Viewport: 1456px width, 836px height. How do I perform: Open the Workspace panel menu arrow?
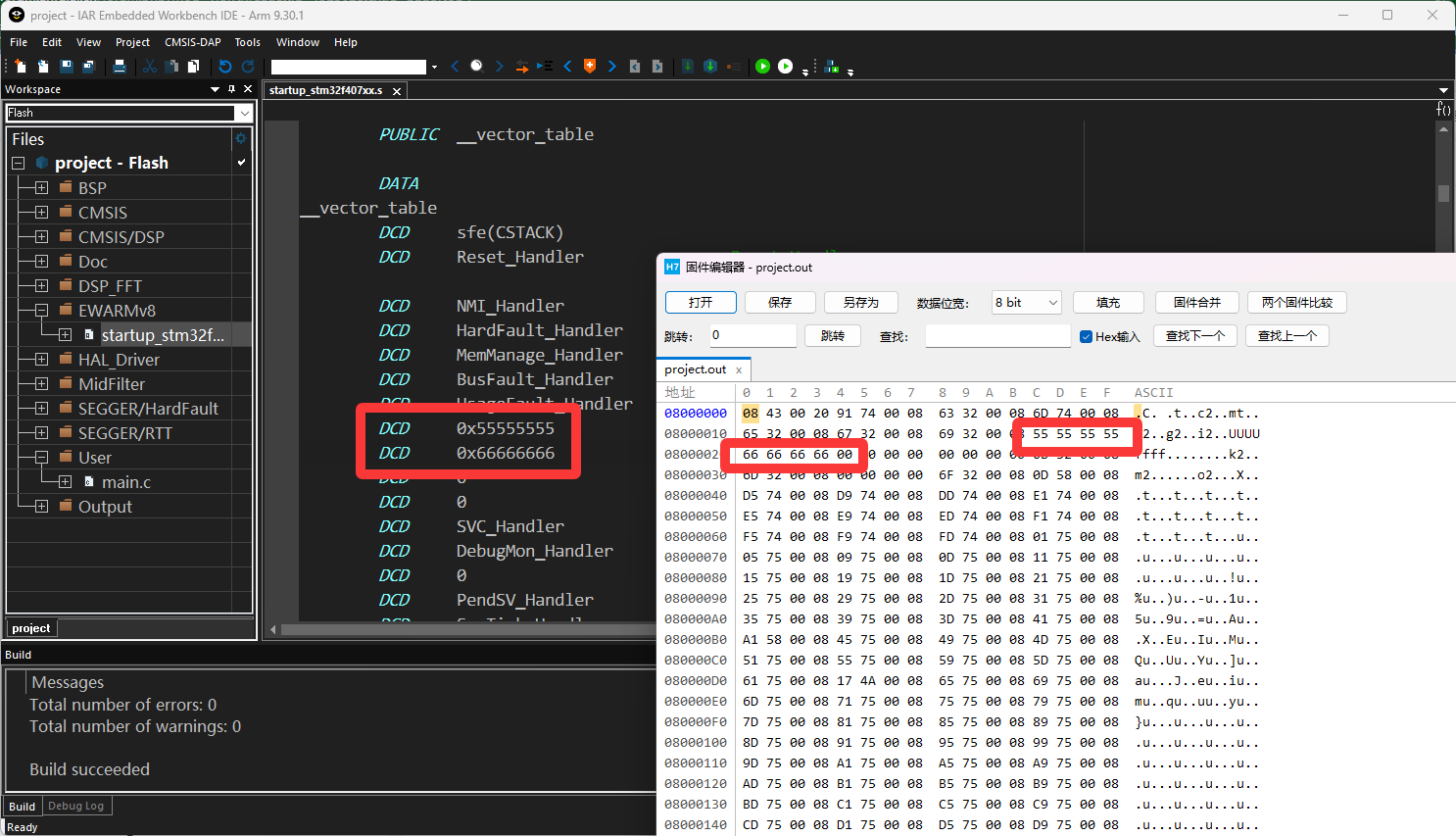(x=216, y=89)
